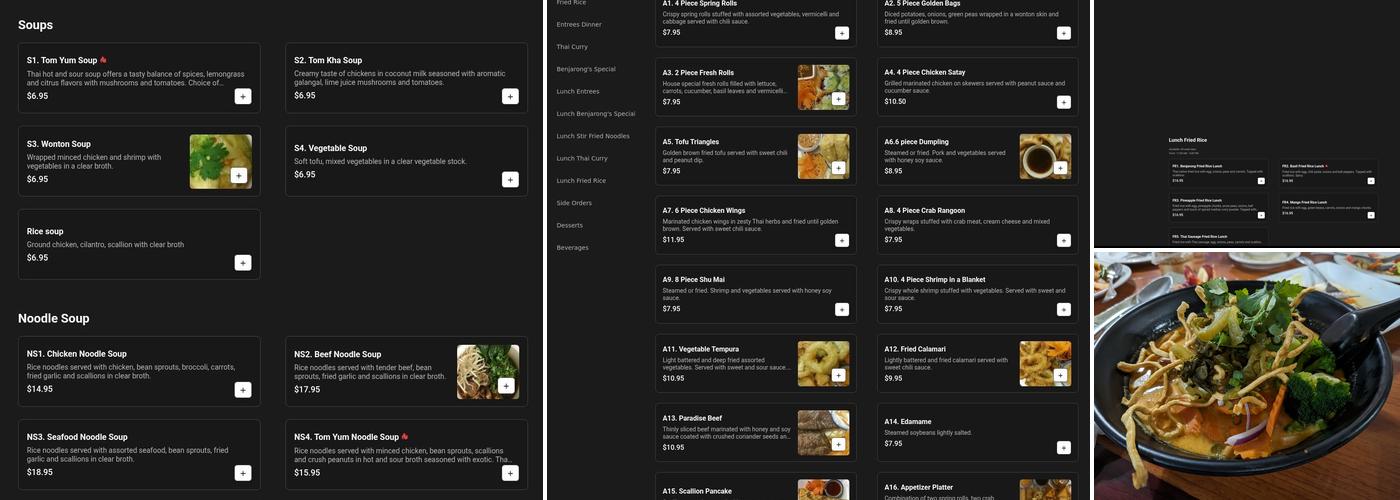Add A12. Fried Calamari to order
The height and width of the screenshot is (500, 1400).
pos(1060,375)
